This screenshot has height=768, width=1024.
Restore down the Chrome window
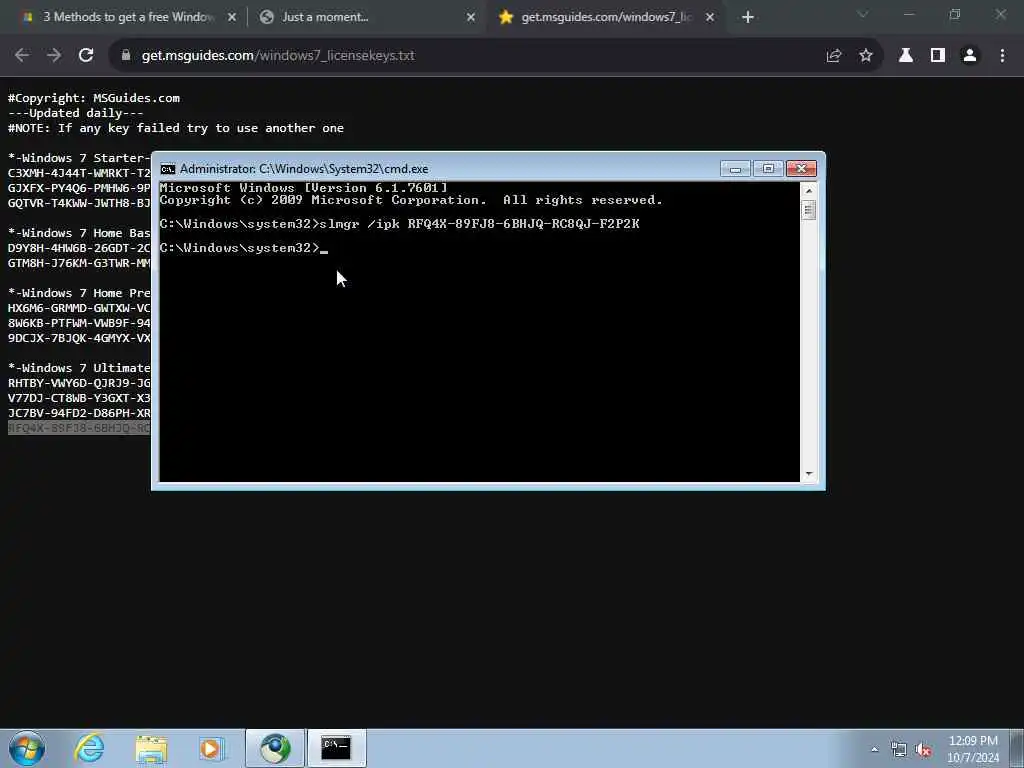[x=955, y=14]
